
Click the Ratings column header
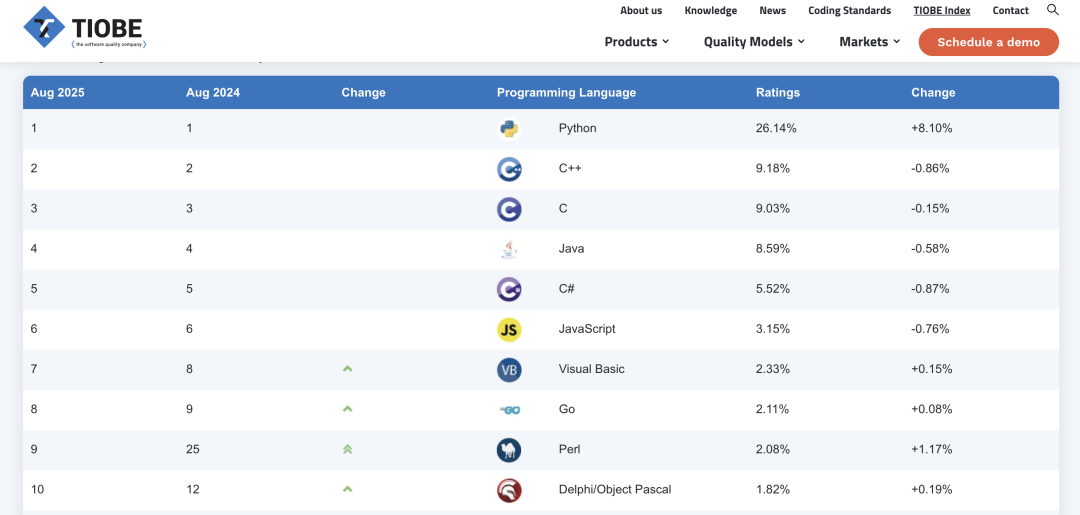[778, 92]
